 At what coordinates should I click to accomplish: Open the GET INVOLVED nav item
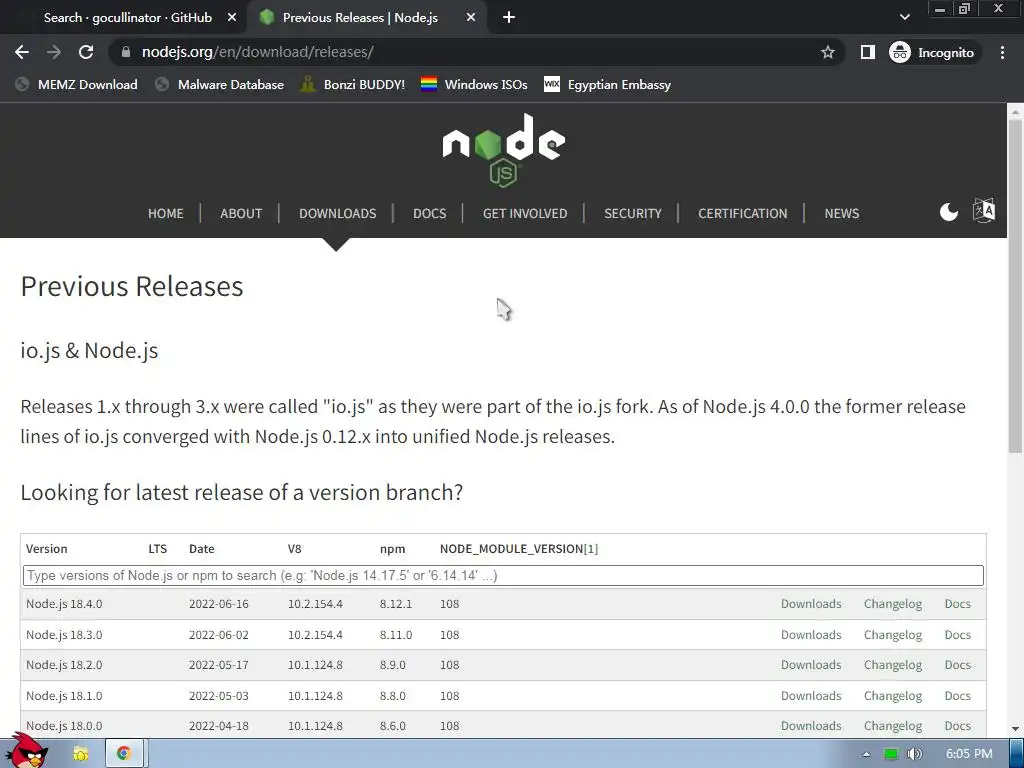[525, 214]
